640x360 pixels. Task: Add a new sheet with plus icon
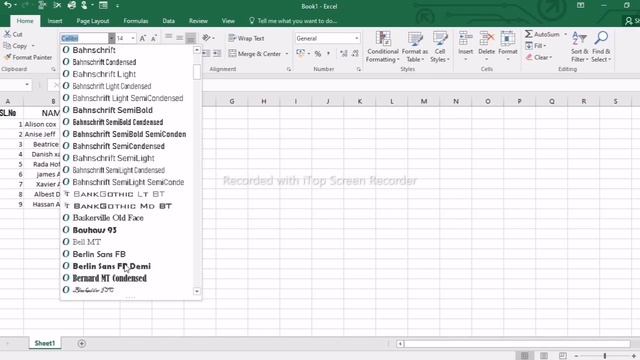pos(82,344)
